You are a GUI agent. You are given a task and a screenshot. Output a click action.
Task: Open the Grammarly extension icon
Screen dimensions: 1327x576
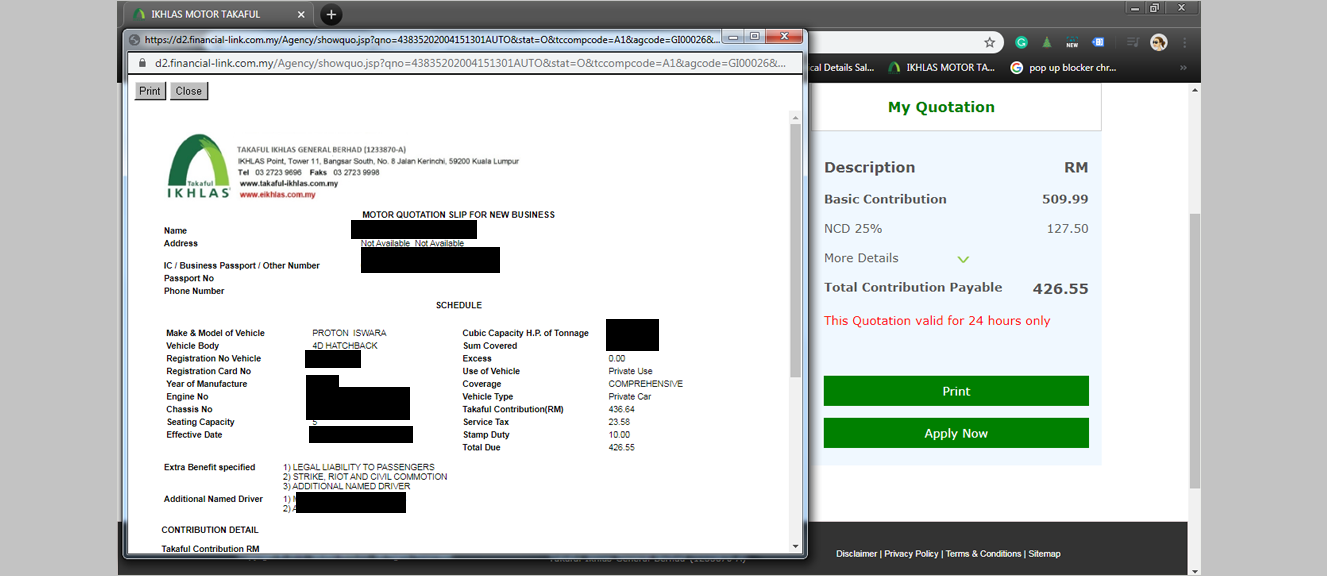[1021, 42]
